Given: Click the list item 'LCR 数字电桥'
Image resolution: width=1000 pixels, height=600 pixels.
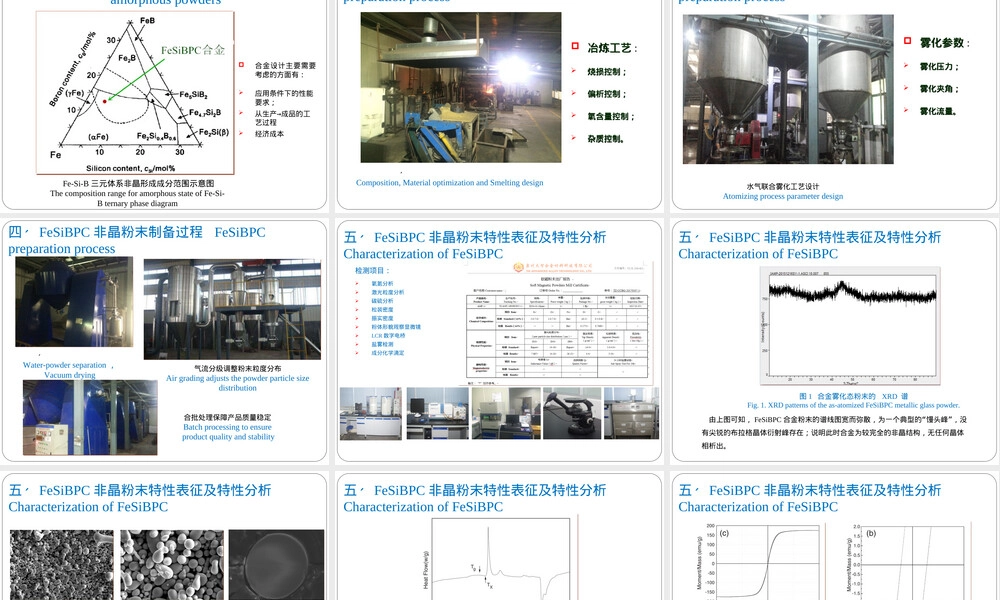Looking at the screenshot, I should (388, 335).
